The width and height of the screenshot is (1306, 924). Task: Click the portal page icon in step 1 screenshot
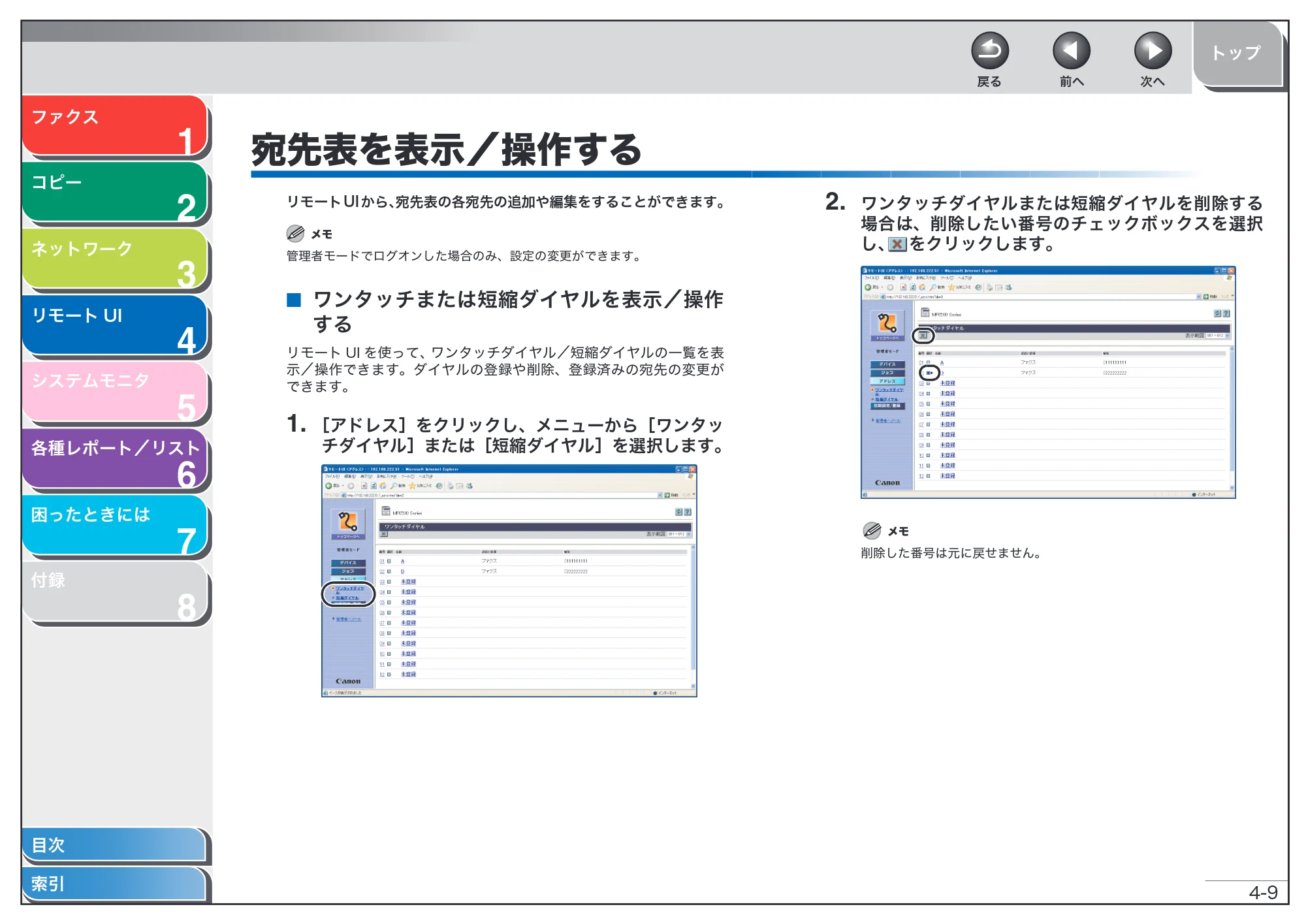coord(348,524)
